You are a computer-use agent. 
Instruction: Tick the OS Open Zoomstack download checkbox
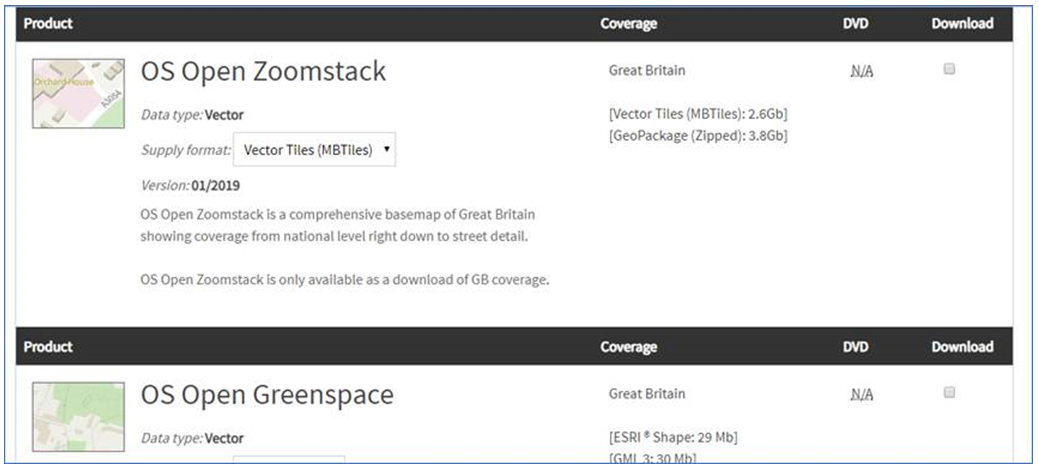coord(949,69)
